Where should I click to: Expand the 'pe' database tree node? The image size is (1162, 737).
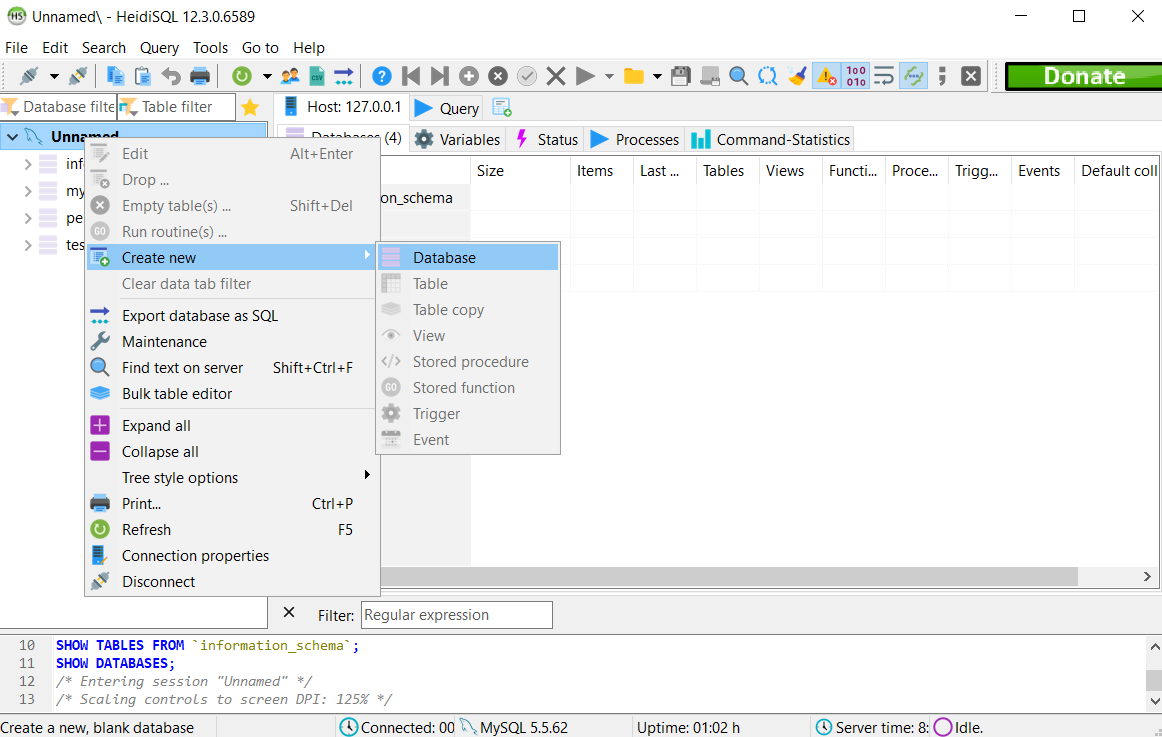(x=27, y=218)
